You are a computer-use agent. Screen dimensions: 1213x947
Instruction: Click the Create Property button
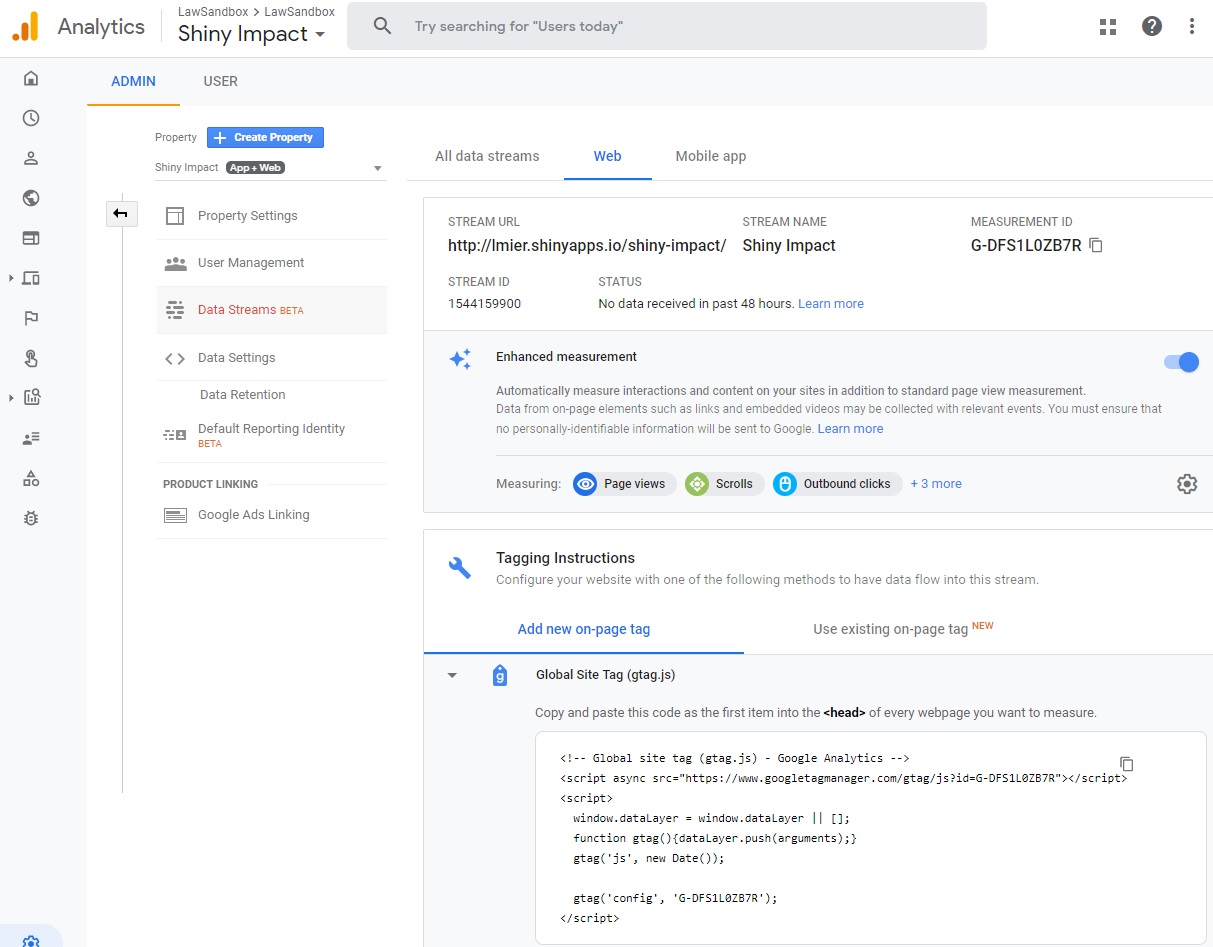(x=265, y=138)
